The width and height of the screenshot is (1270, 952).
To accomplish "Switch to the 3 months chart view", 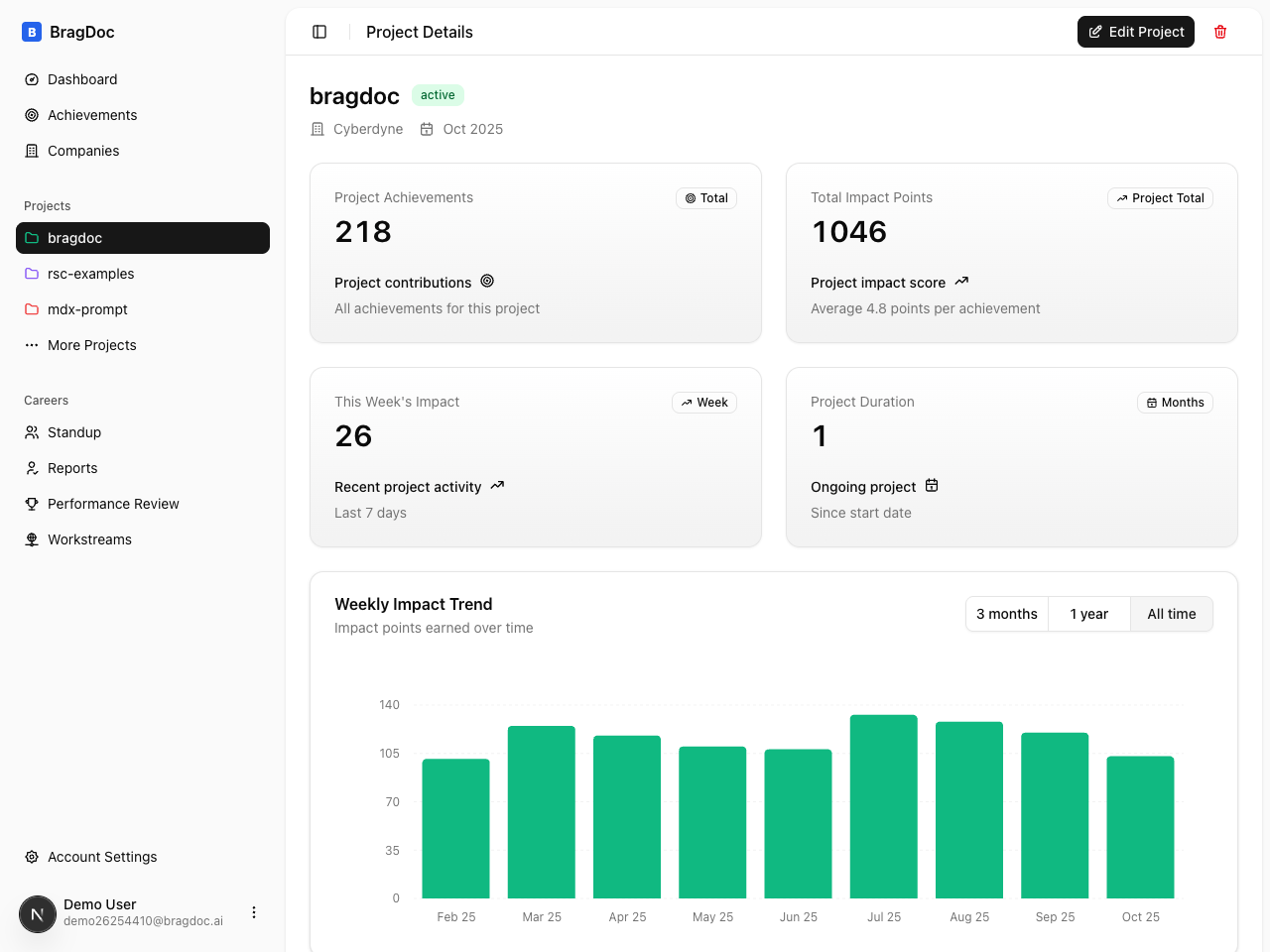I will click(x=1006, y=614).
